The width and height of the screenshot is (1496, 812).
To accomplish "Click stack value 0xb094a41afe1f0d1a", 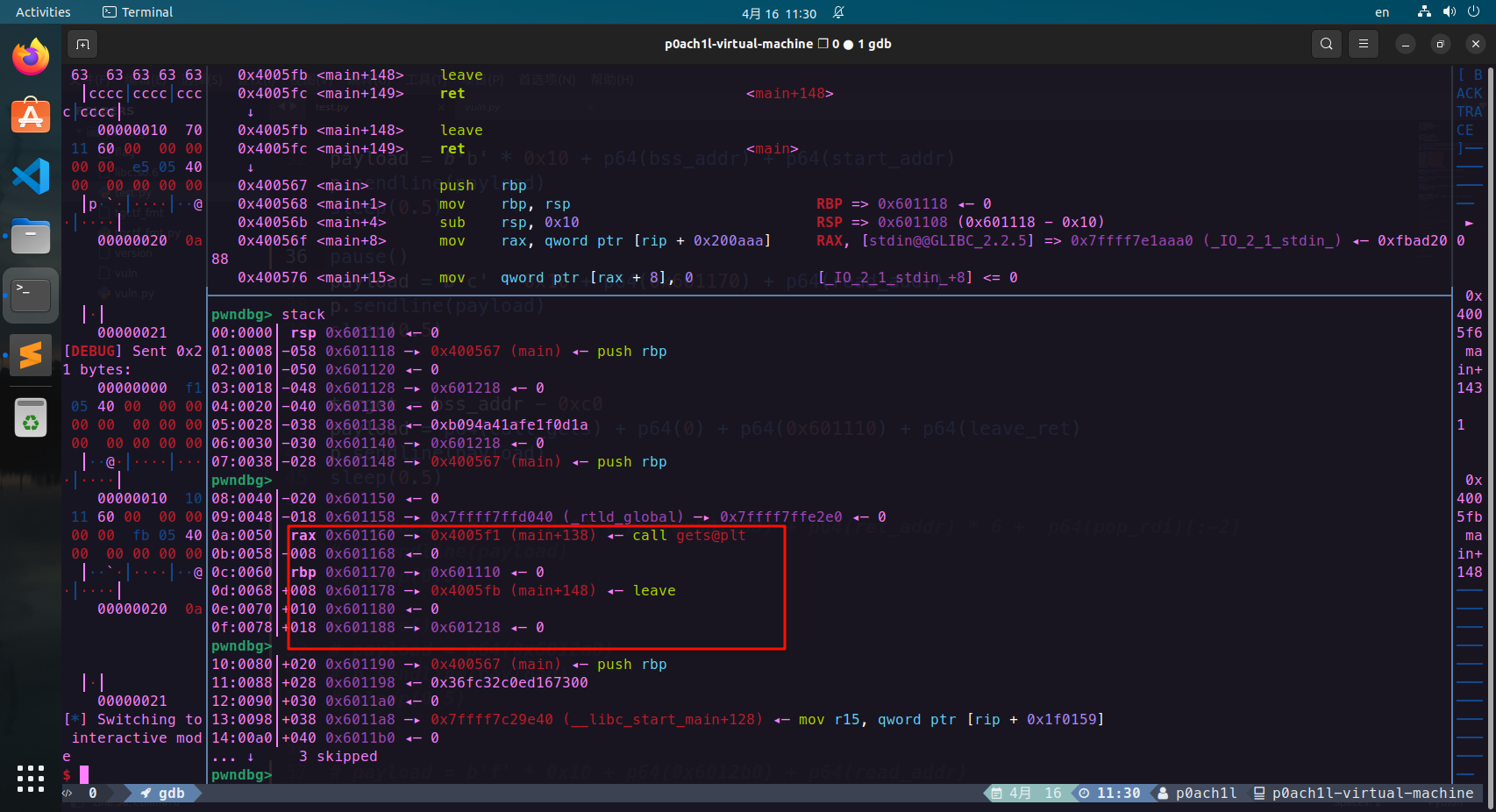I will 509,424.
